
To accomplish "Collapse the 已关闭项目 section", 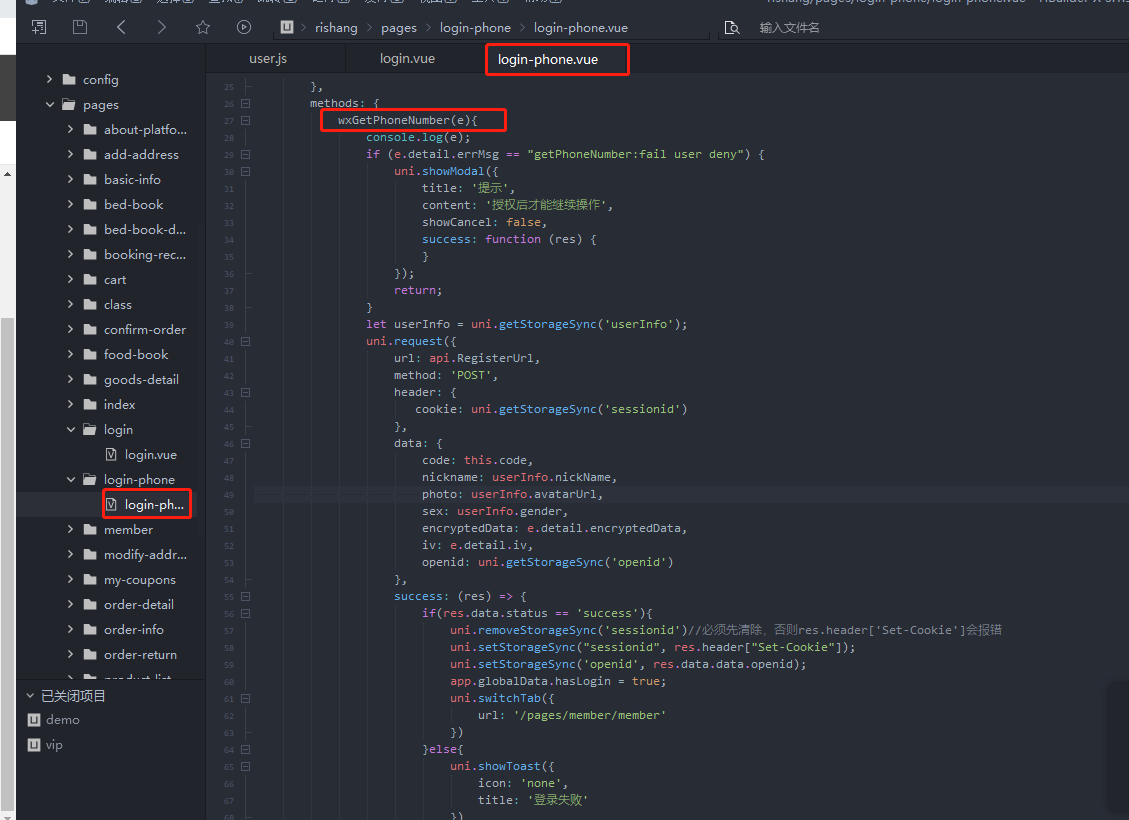I will coord(30,695).
